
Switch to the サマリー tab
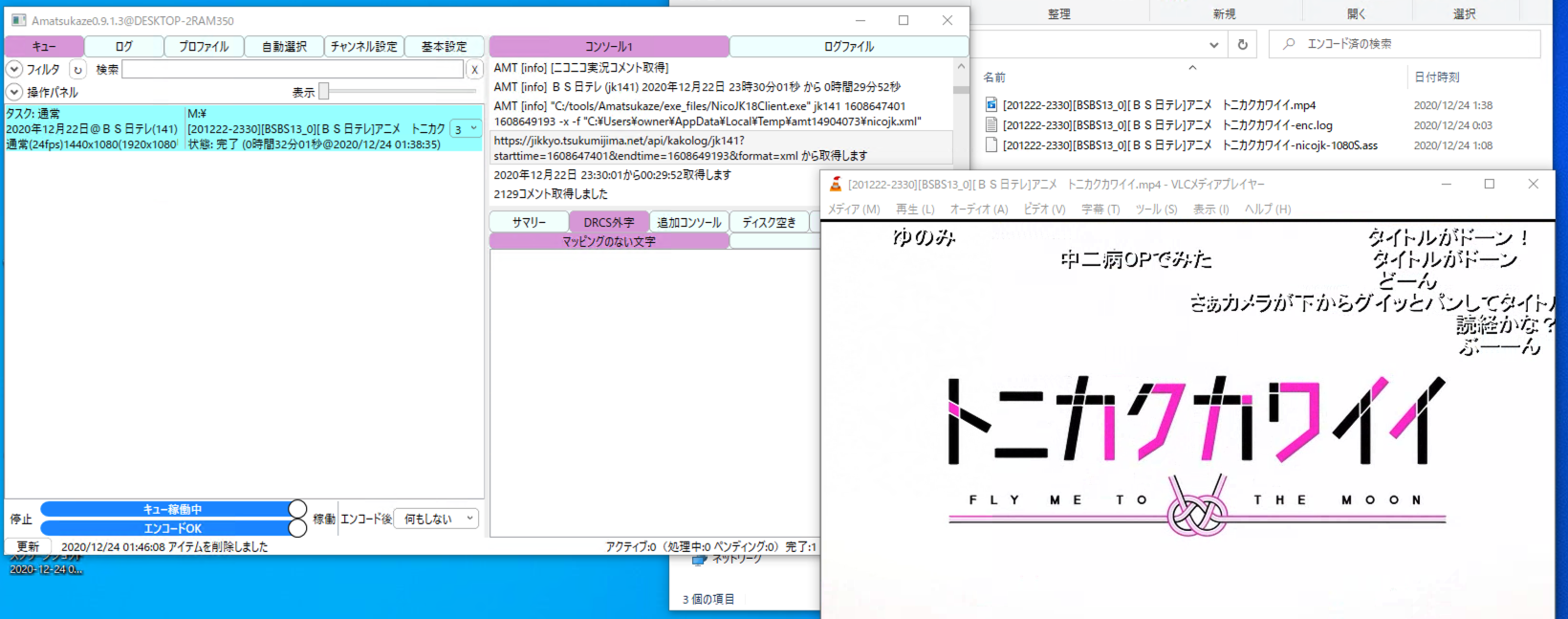tap(529, 222)
